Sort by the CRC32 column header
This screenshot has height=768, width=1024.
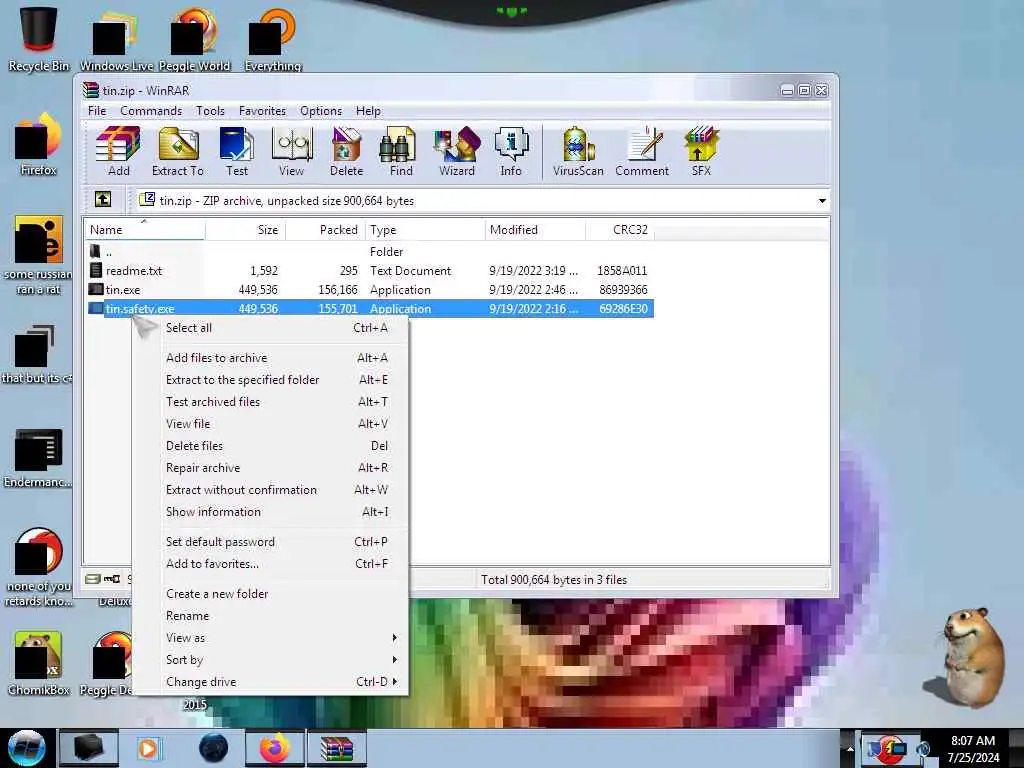click(620, 230)
